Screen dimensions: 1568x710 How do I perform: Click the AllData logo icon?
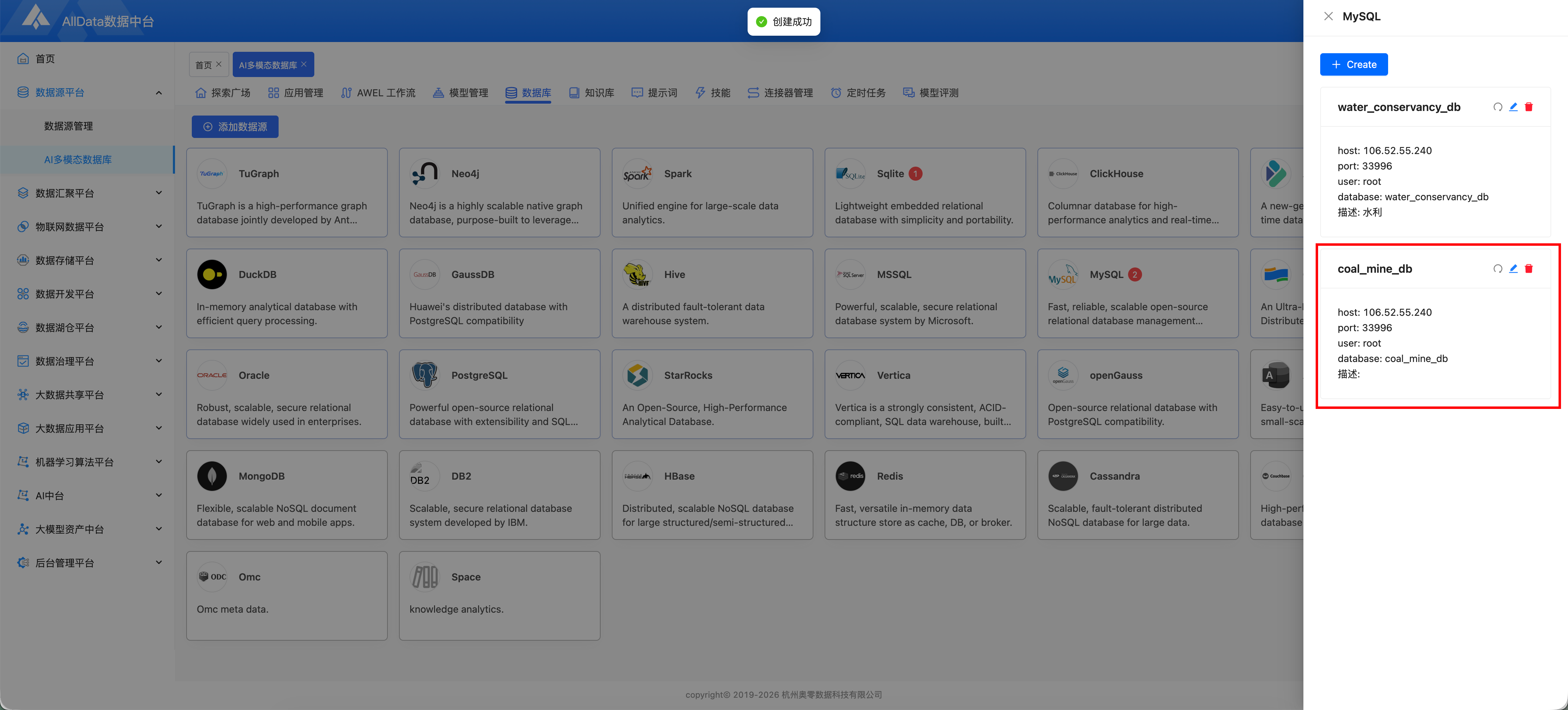(x=35, y=17)
